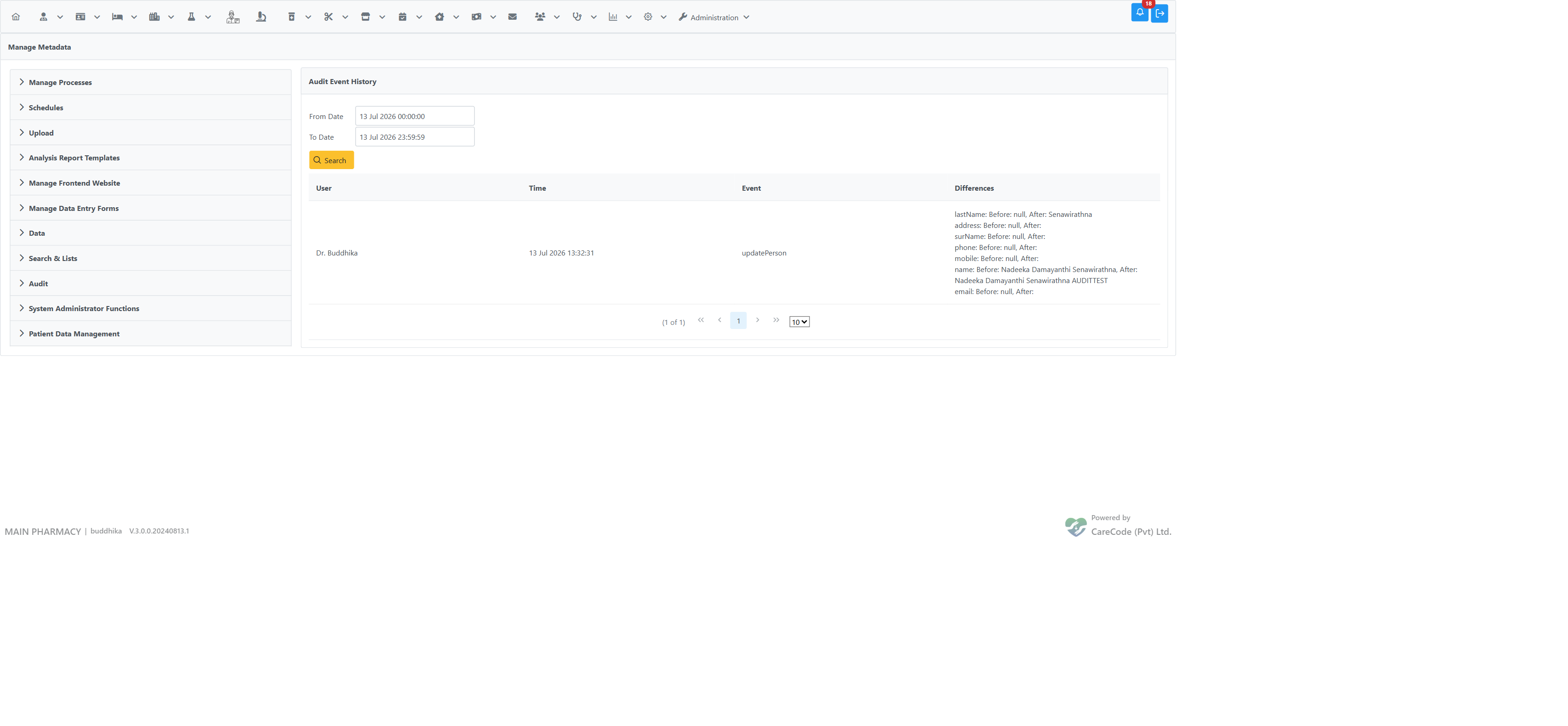The height and width of the screenshot is (726, 1568).
Task: Click the yellow Search button
Action: coord(331,160)
